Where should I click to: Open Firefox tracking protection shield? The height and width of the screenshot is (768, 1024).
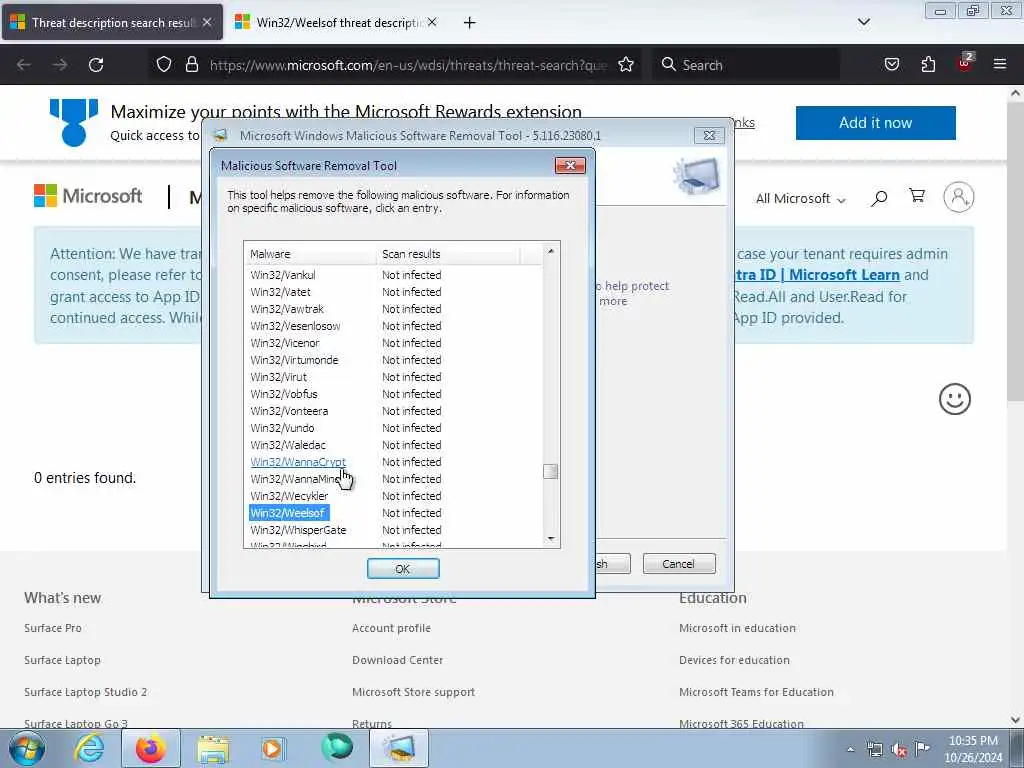click(x=164, y=65)
